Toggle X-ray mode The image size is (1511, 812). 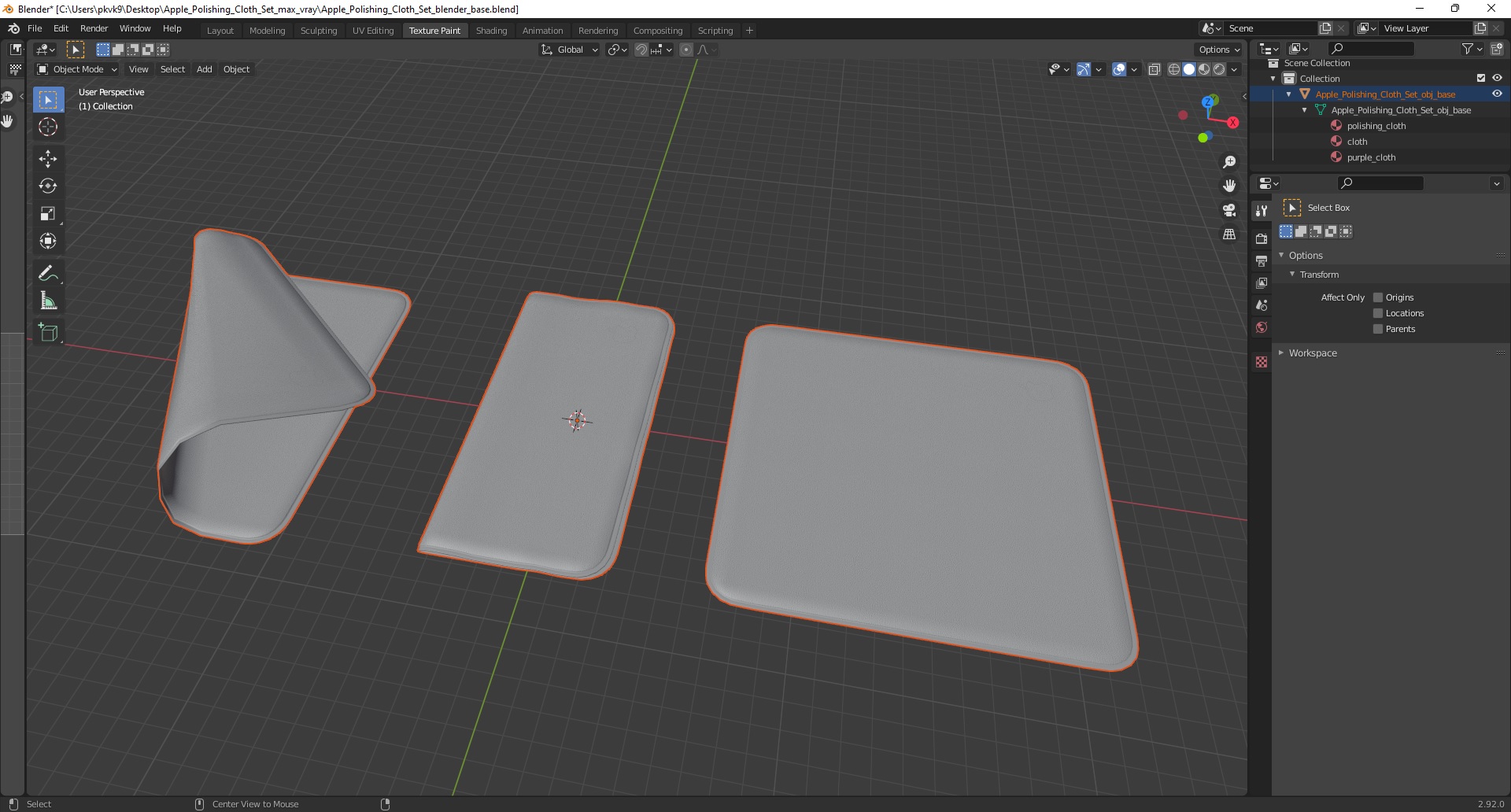(1154, 69)
